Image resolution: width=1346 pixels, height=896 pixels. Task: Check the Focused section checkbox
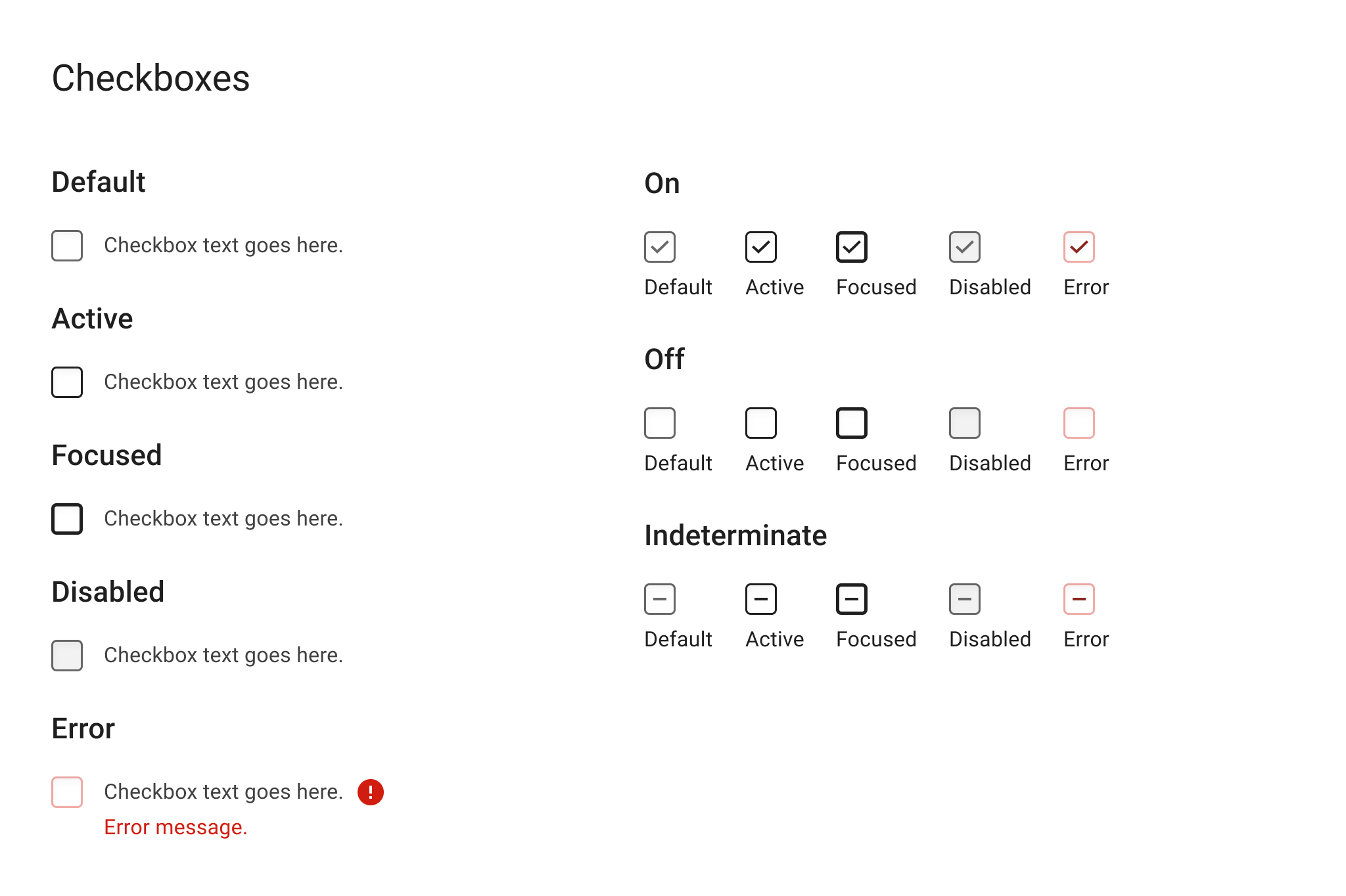(67, 519)
